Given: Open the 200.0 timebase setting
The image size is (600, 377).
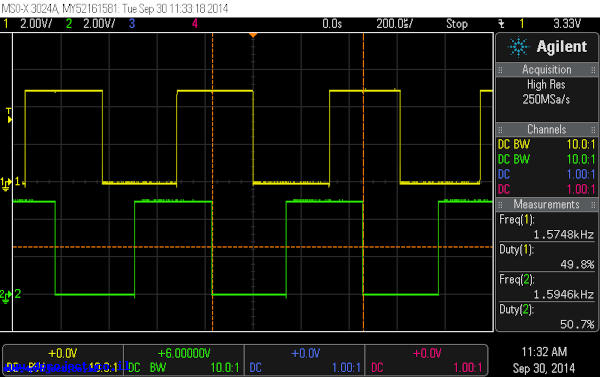Looking at the screenshot, I should click(x=395, y=24).
